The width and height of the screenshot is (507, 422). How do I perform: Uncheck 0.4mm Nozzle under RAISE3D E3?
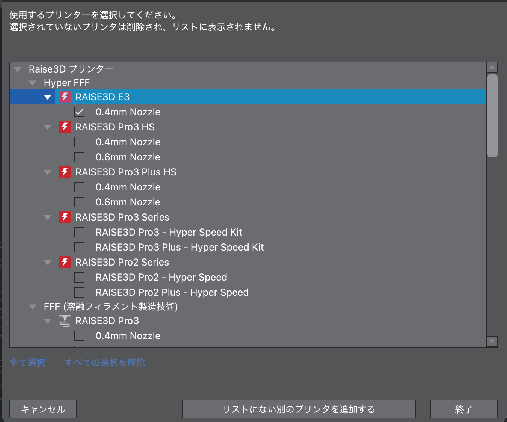79,112
